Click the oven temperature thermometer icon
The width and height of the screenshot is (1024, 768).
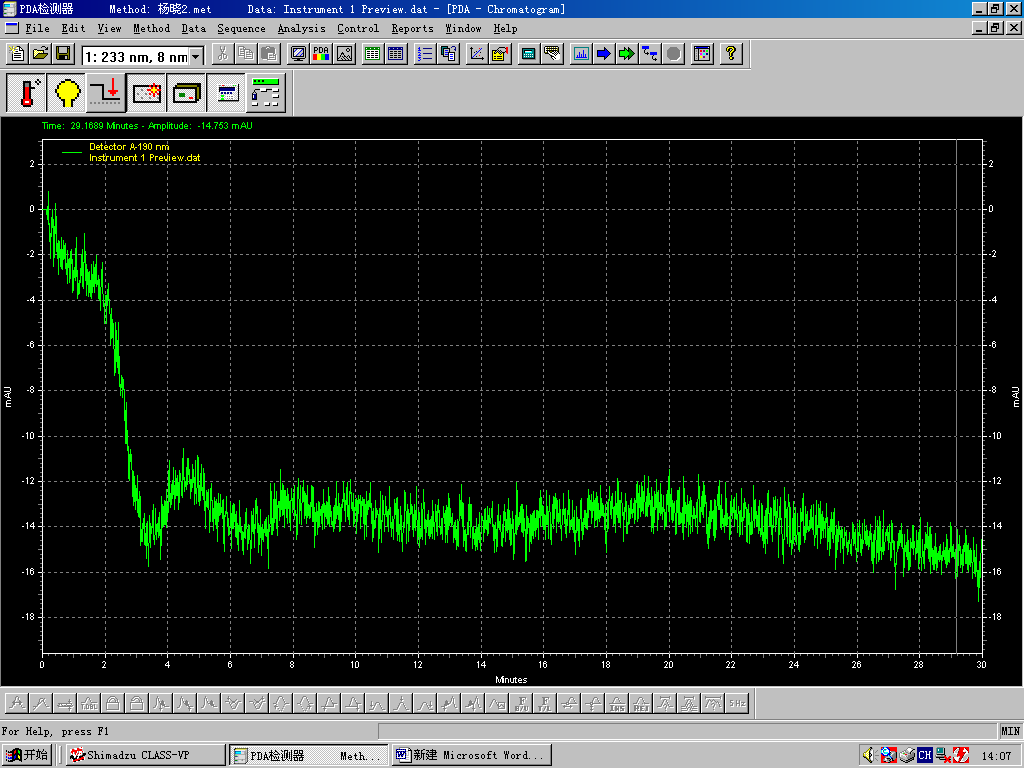tap(26, 93)
